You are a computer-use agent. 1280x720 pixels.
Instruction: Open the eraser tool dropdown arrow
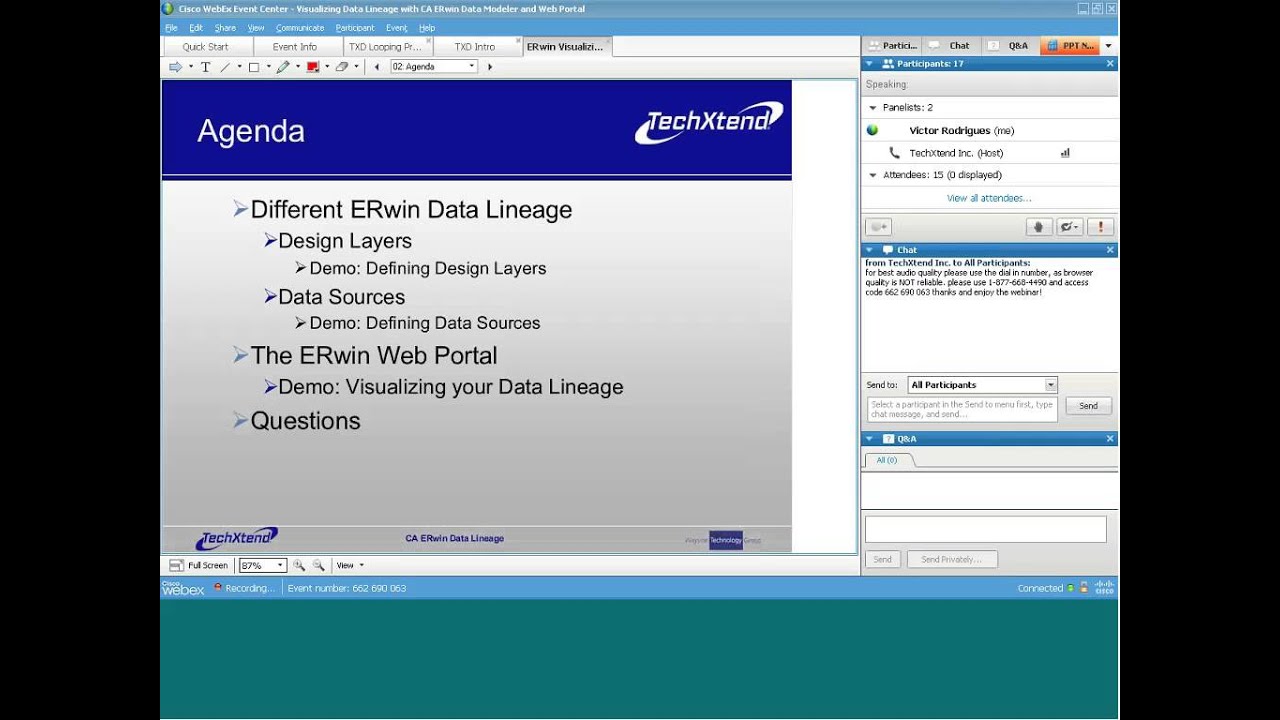pyautogui.click(x=356, y=67)
